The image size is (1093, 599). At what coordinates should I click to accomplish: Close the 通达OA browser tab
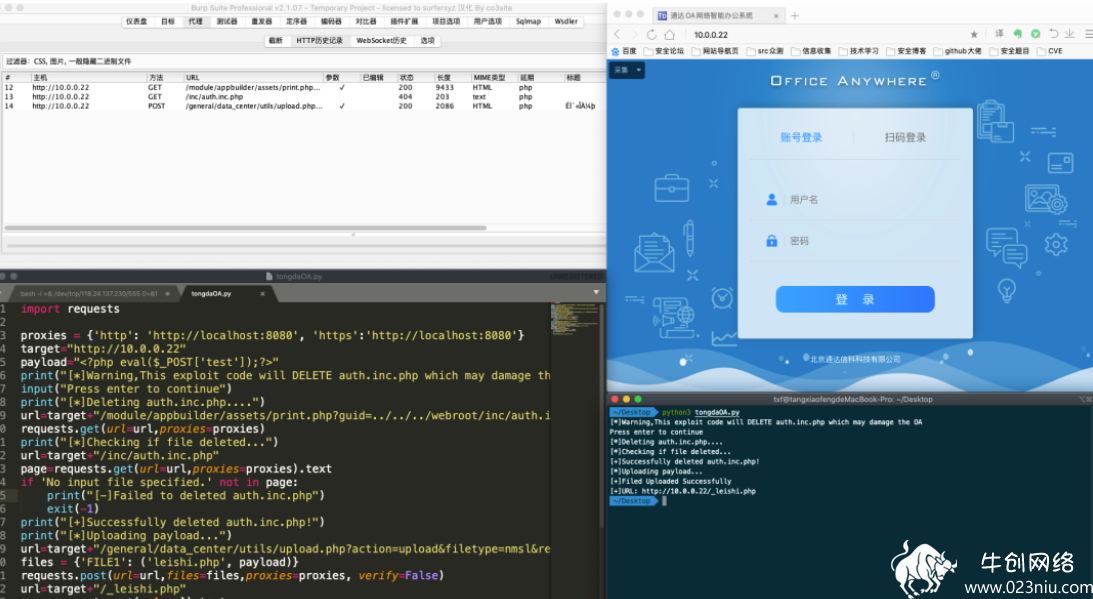[776, 15]
